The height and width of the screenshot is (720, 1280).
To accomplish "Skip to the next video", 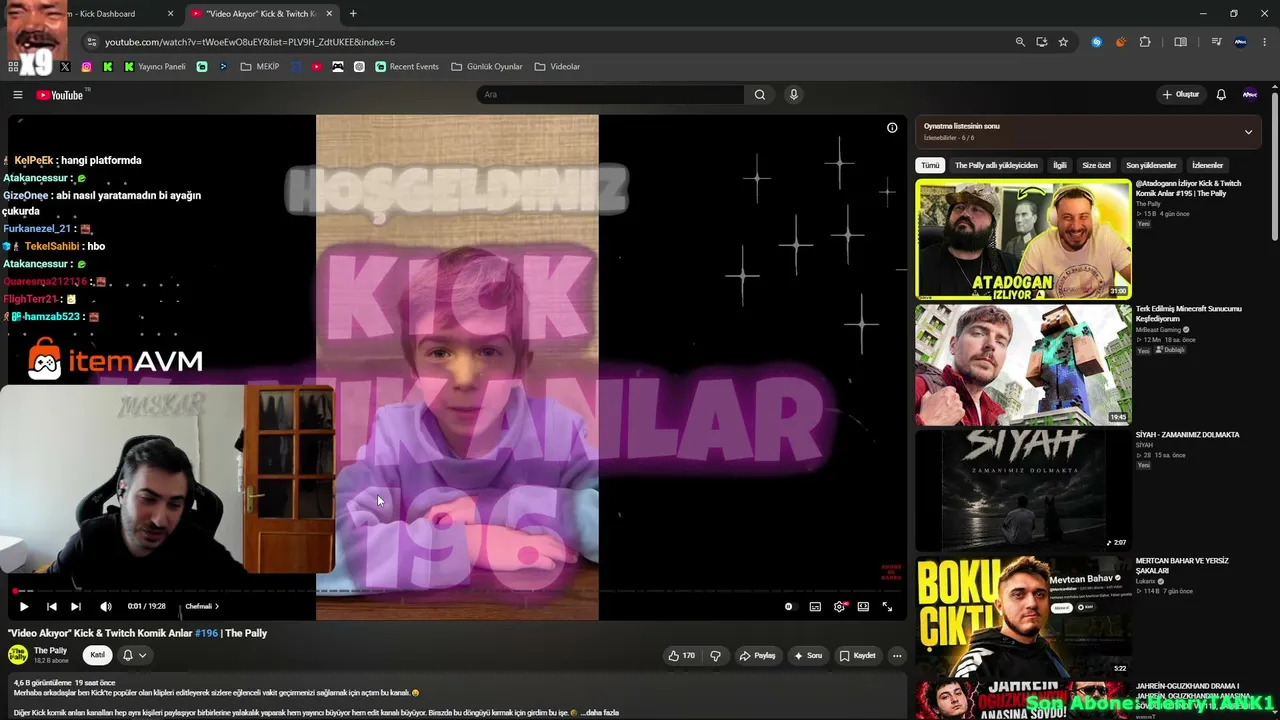I will [x=76, y=606].
